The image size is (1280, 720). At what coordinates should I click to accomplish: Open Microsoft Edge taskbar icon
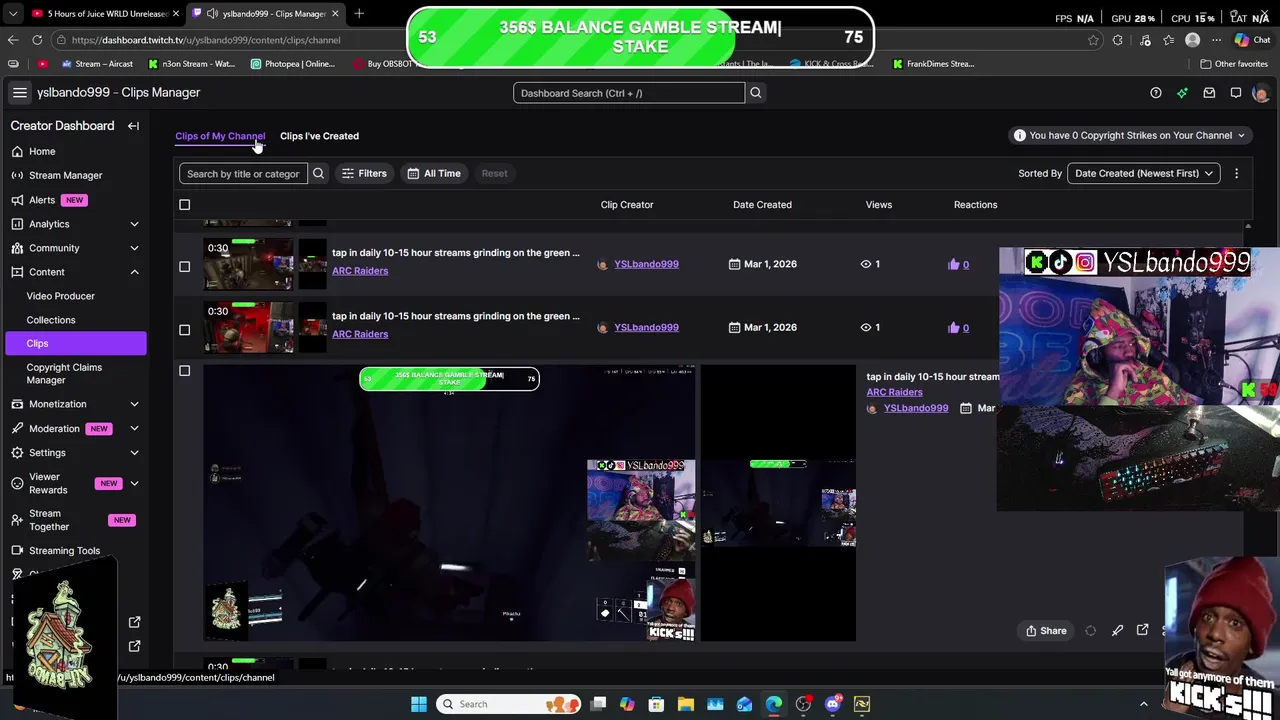pos(774,704)
